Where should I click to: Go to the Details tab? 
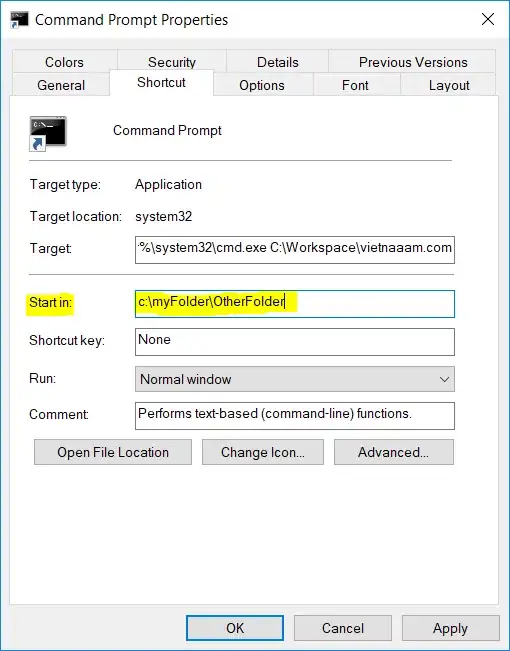[x=277, y=62]
